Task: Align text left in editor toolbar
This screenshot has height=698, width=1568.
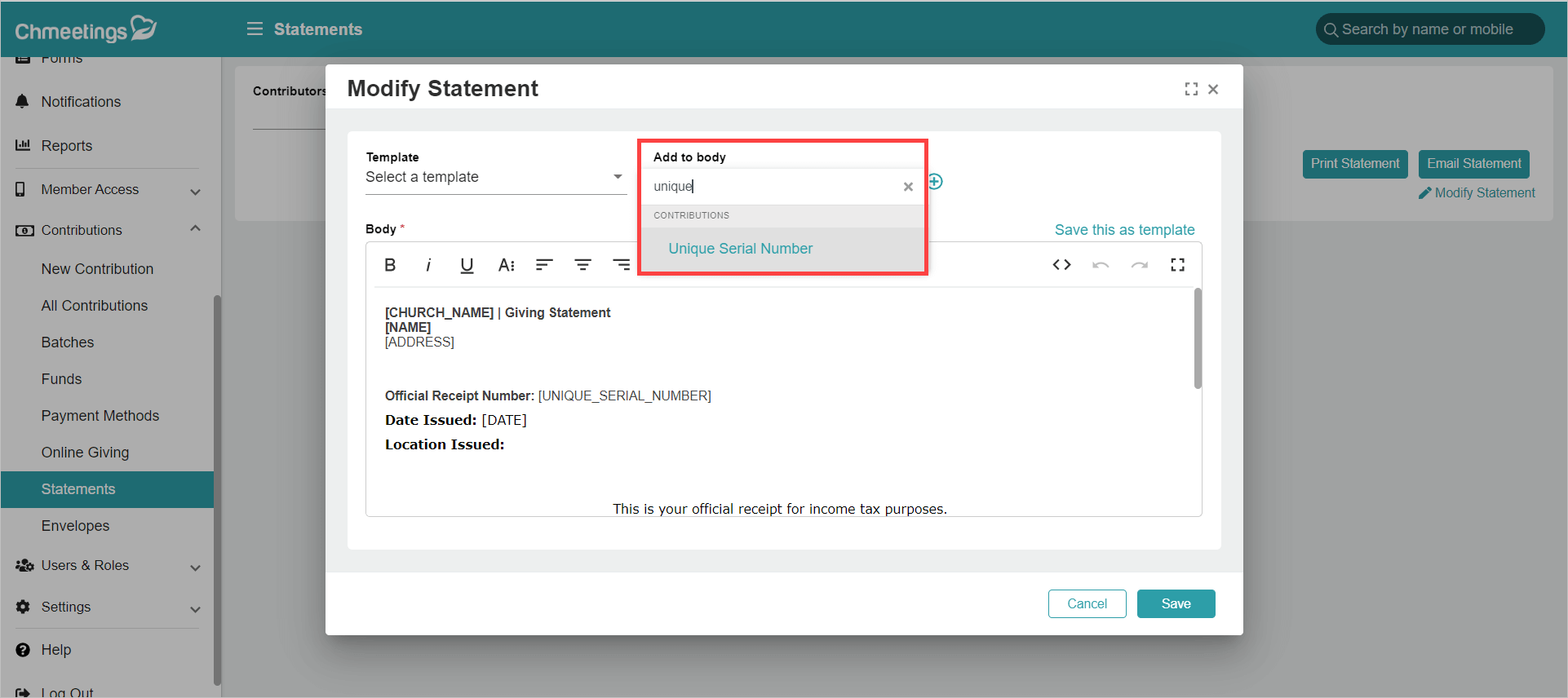Action: click(544, 265)
